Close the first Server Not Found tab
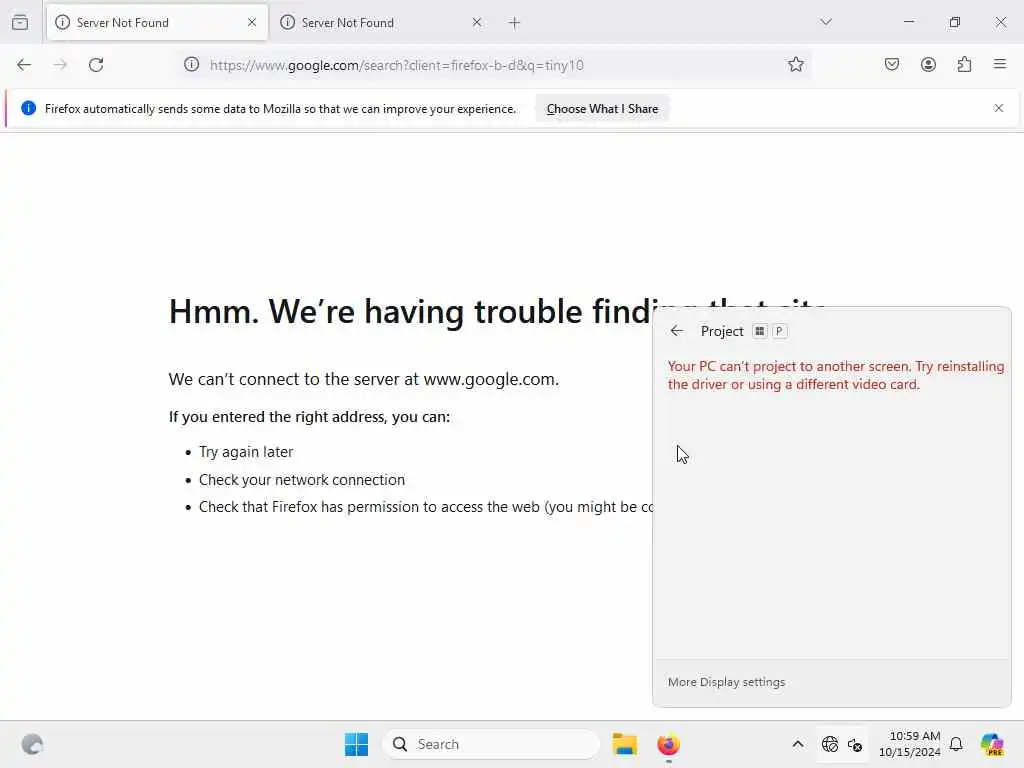The height and width of the screenshot is (768, 1024). [x=252, y=22]
